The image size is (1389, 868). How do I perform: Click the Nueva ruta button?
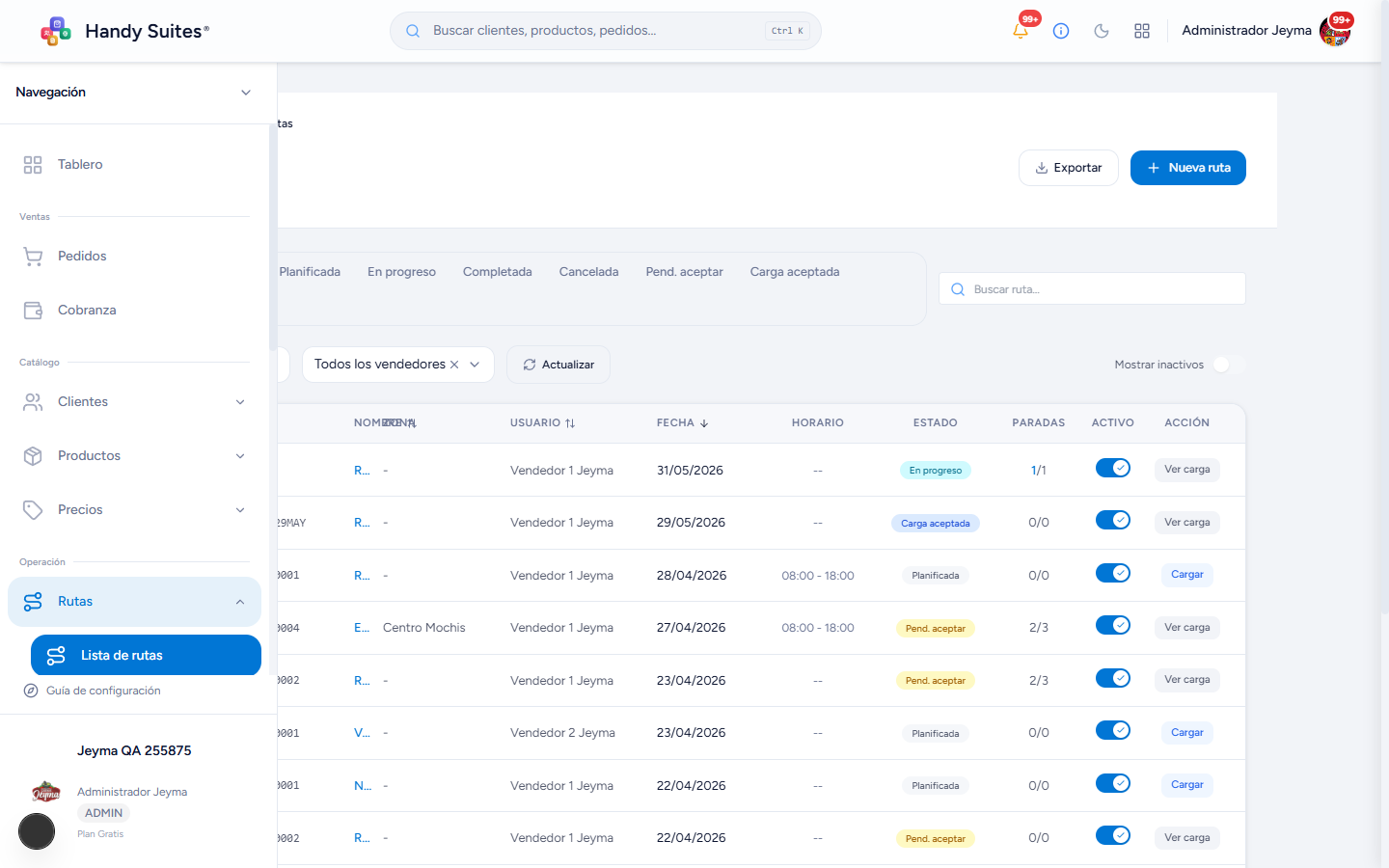(x=1188, y=168)
